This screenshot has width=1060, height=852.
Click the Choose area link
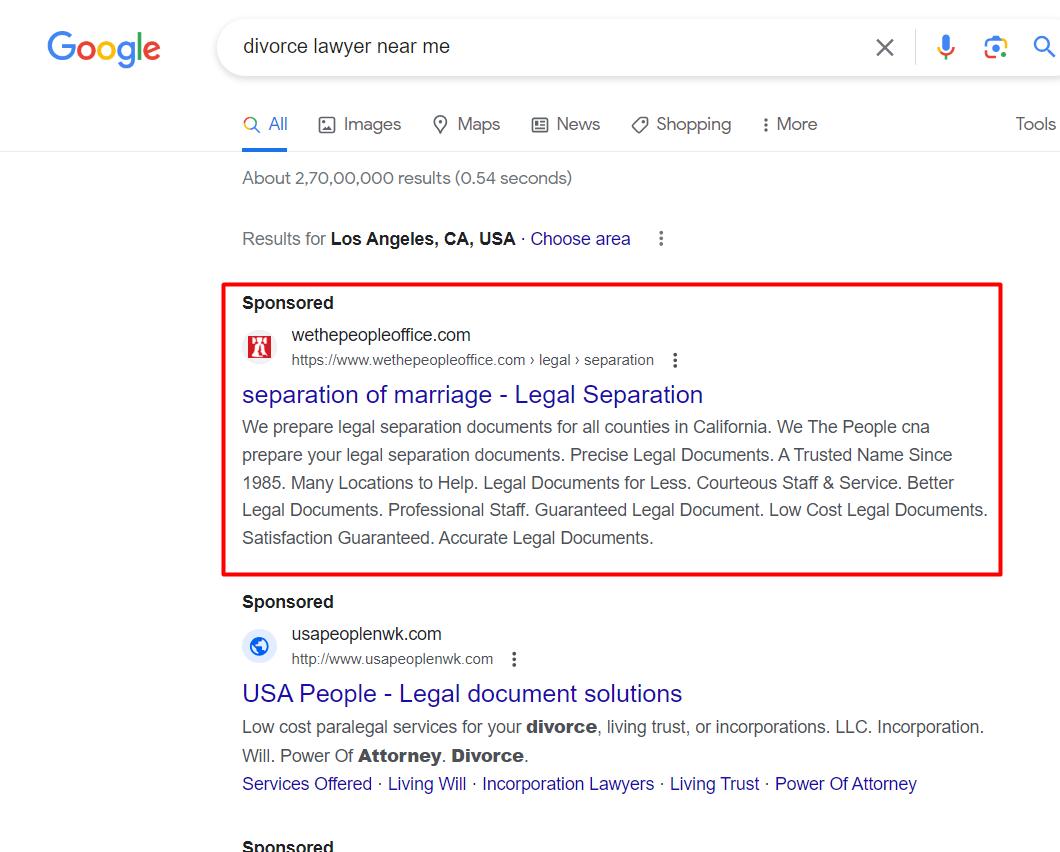pyautogui.click(x=580, y=239)
